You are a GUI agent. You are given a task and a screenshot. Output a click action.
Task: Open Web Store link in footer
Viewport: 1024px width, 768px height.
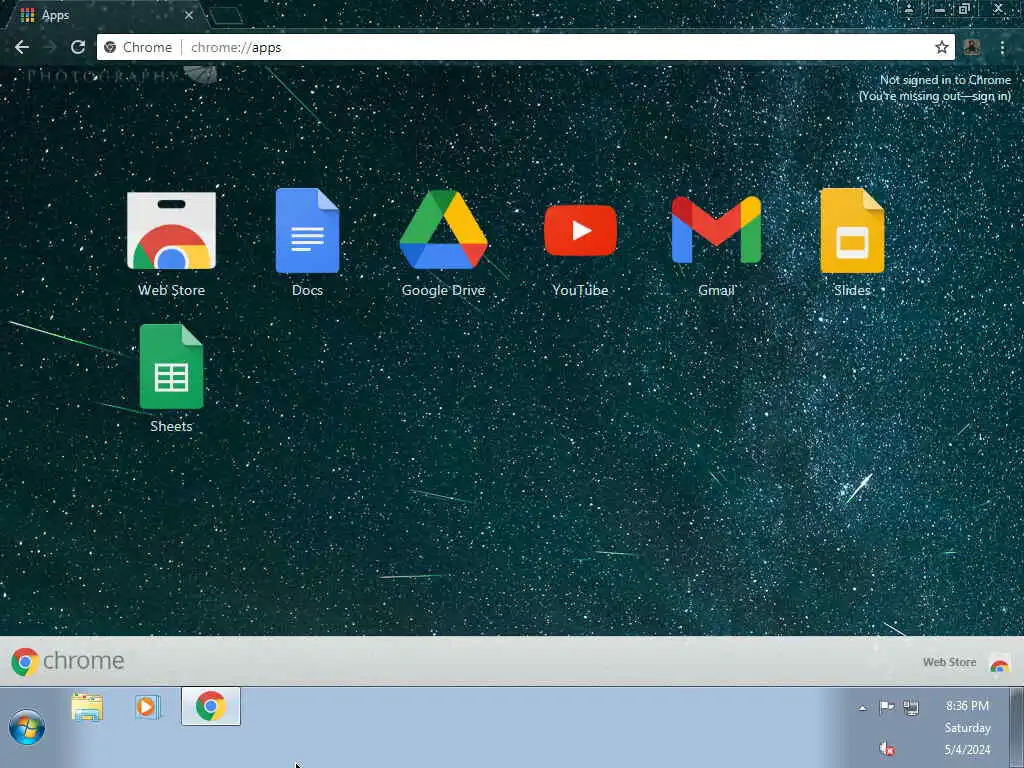[x=949, y=662]
